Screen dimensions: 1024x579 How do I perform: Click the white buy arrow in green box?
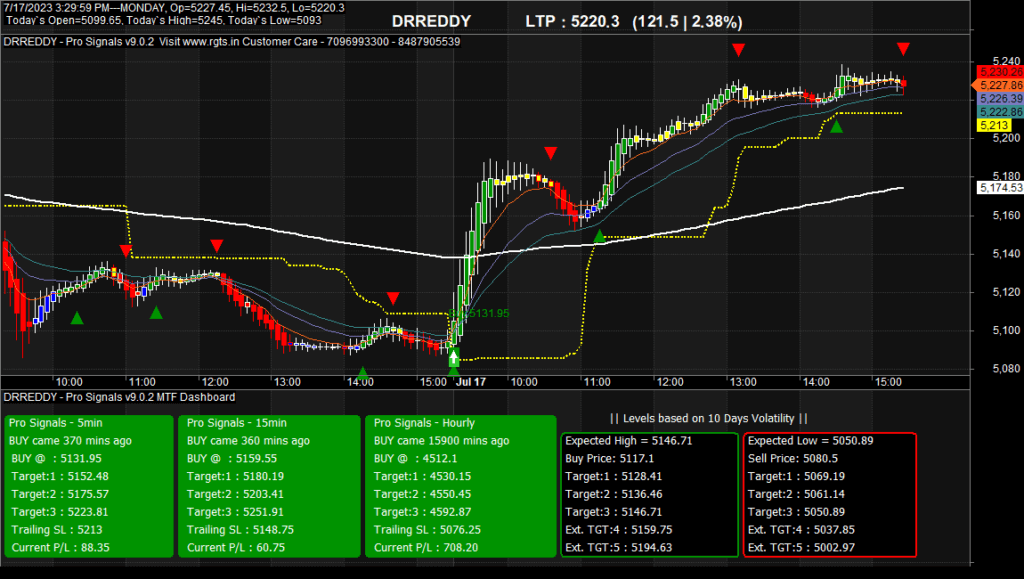[x=454, y=358]
